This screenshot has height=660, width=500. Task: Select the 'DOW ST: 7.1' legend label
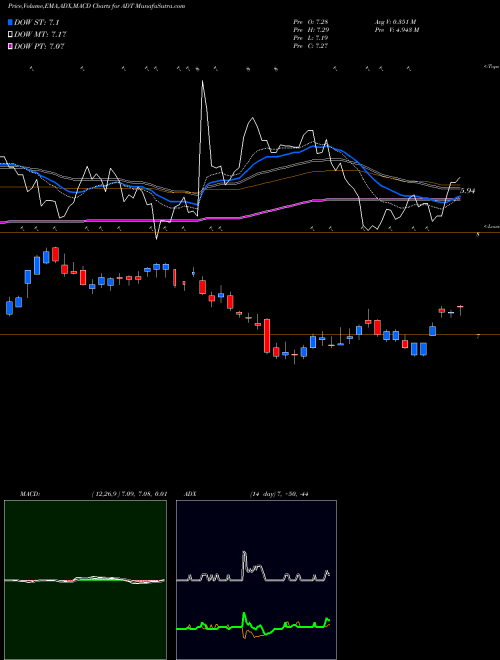(x=37, y=22)
